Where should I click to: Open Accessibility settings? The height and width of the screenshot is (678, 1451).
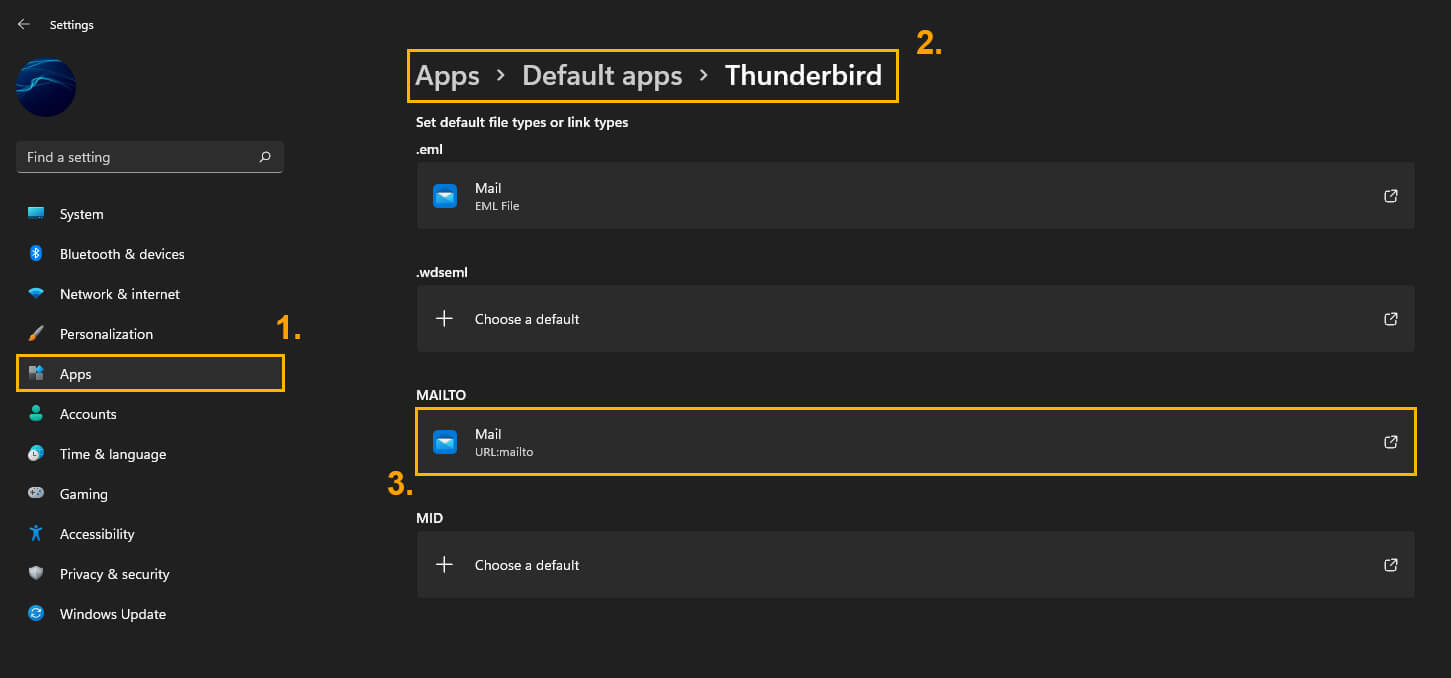click(150, 534)
